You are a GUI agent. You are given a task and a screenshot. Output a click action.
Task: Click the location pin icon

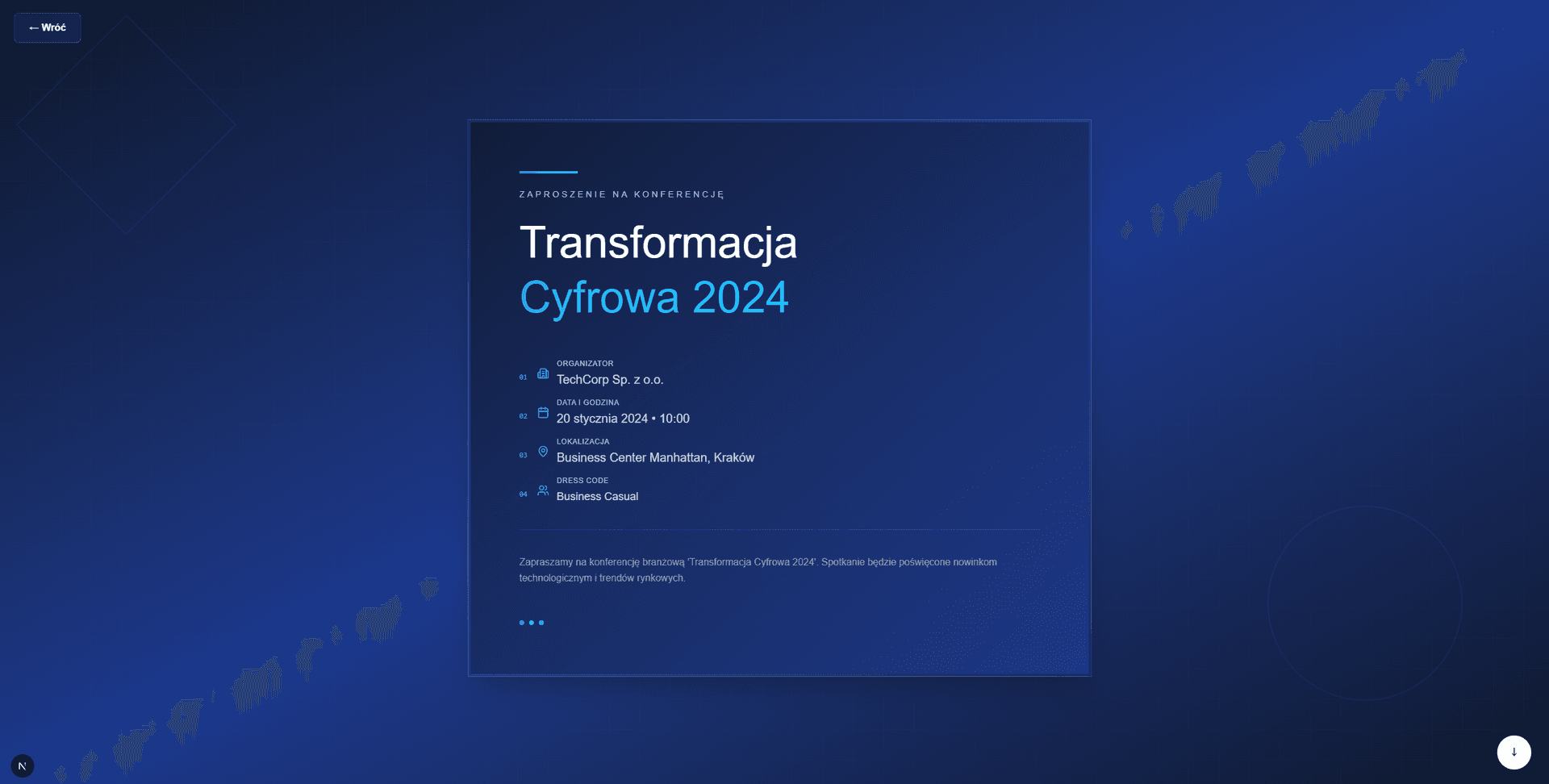pos(543,452)
